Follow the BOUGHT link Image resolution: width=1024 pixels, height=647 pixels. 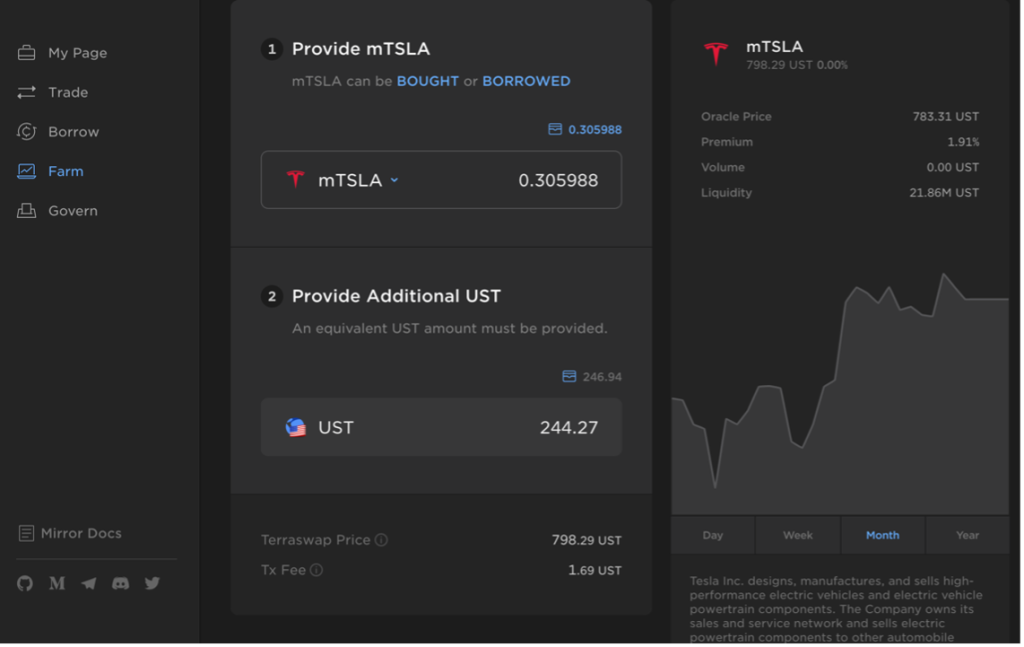tap(428, 82)
